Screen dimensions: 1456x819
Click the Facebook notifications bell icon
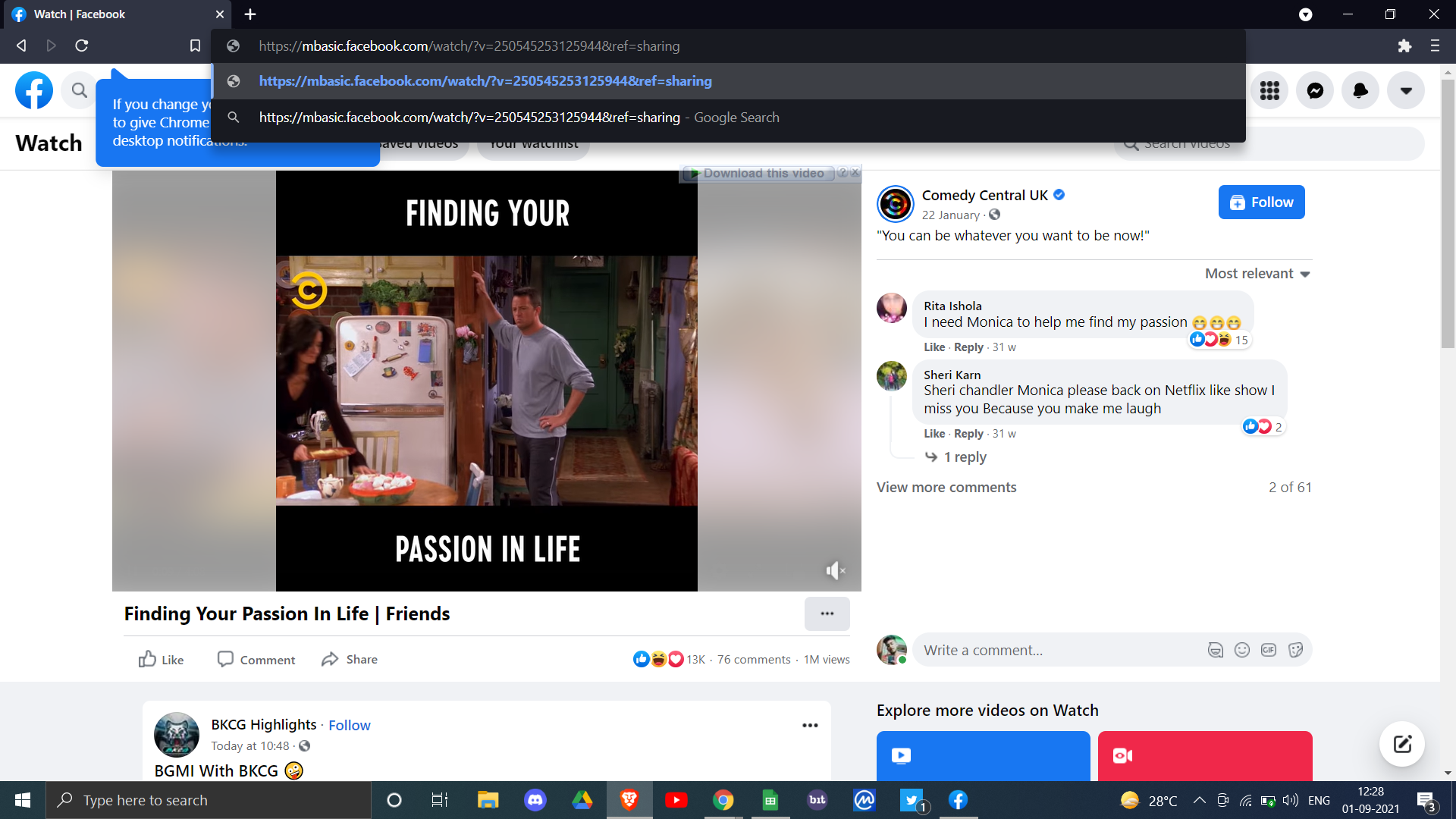click(1361, 90)
